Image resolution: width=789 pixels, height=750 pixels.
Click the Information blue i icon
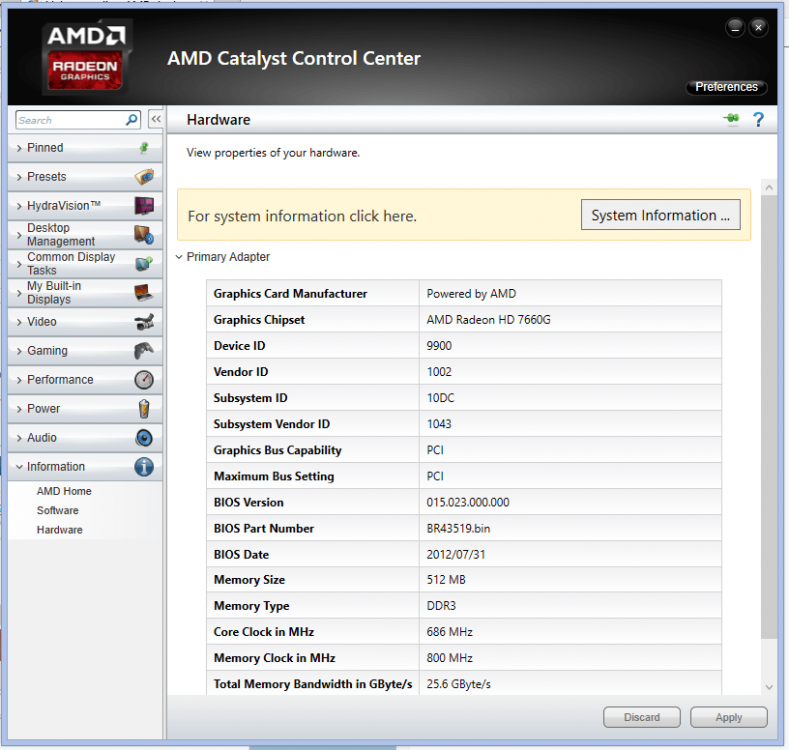pyautogui.click(x=144, y=467)
